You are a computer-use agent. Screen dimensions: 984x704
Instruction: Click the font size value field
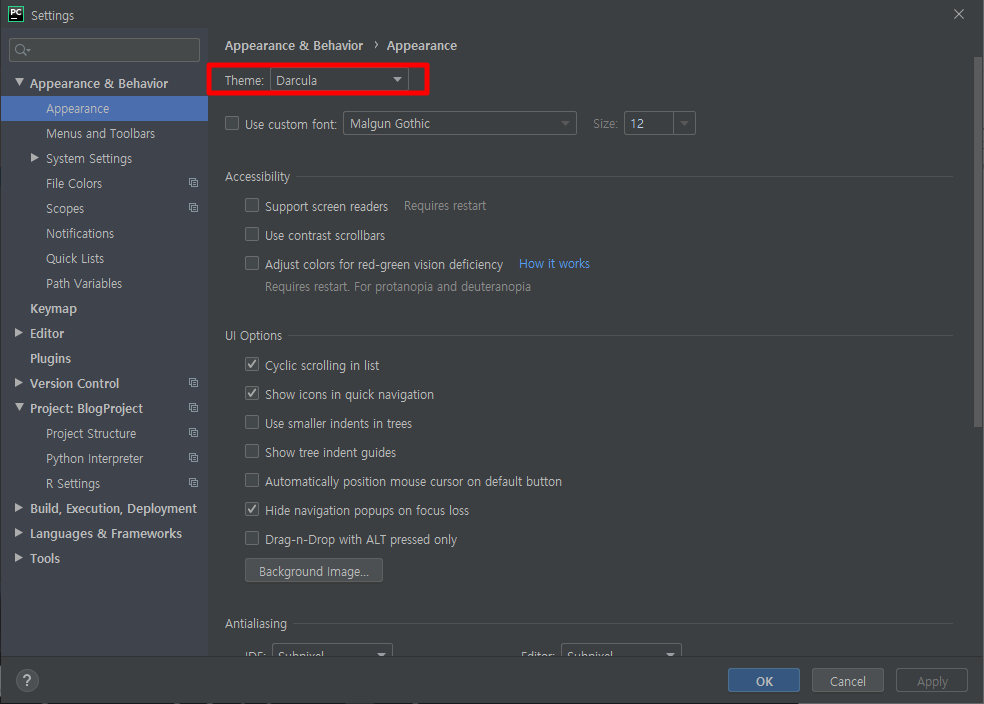pyautogui.click(x=649, y=124)
